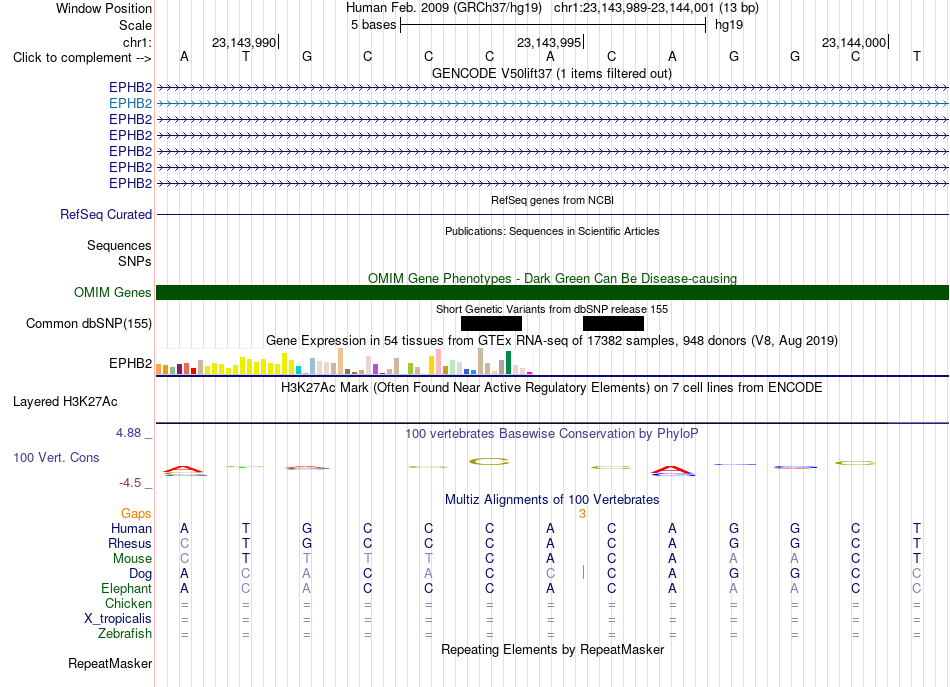The image size is (950, 687).
Task: Click the Gaps row label
Action: pyautogui.click(x=136, y=514)
